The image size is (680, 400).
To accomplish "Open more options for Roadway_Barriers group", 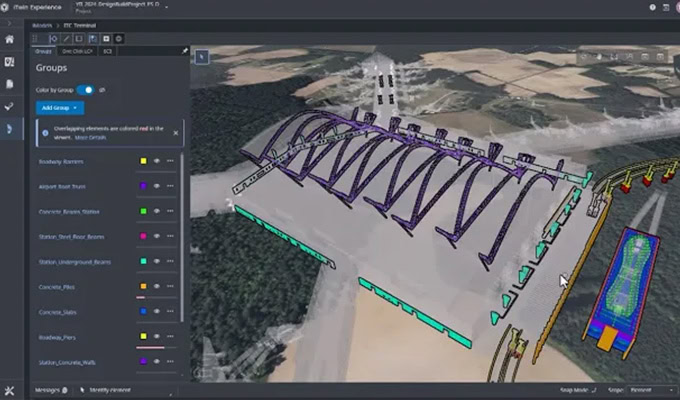I will click(170, 160).
